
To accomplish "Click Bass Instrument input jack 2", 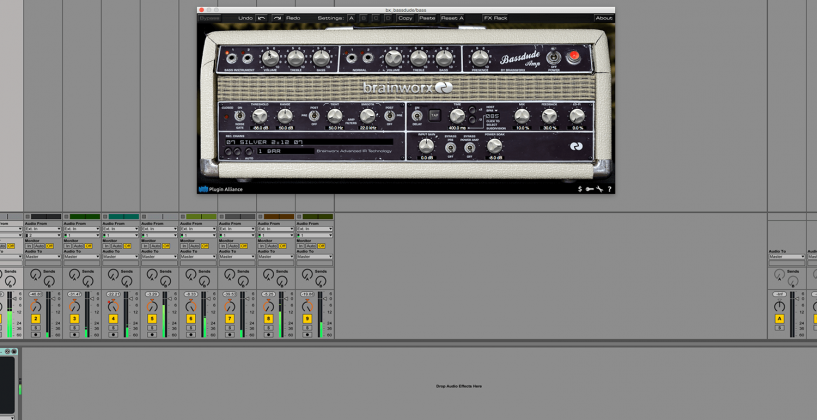I will point(247,58).
